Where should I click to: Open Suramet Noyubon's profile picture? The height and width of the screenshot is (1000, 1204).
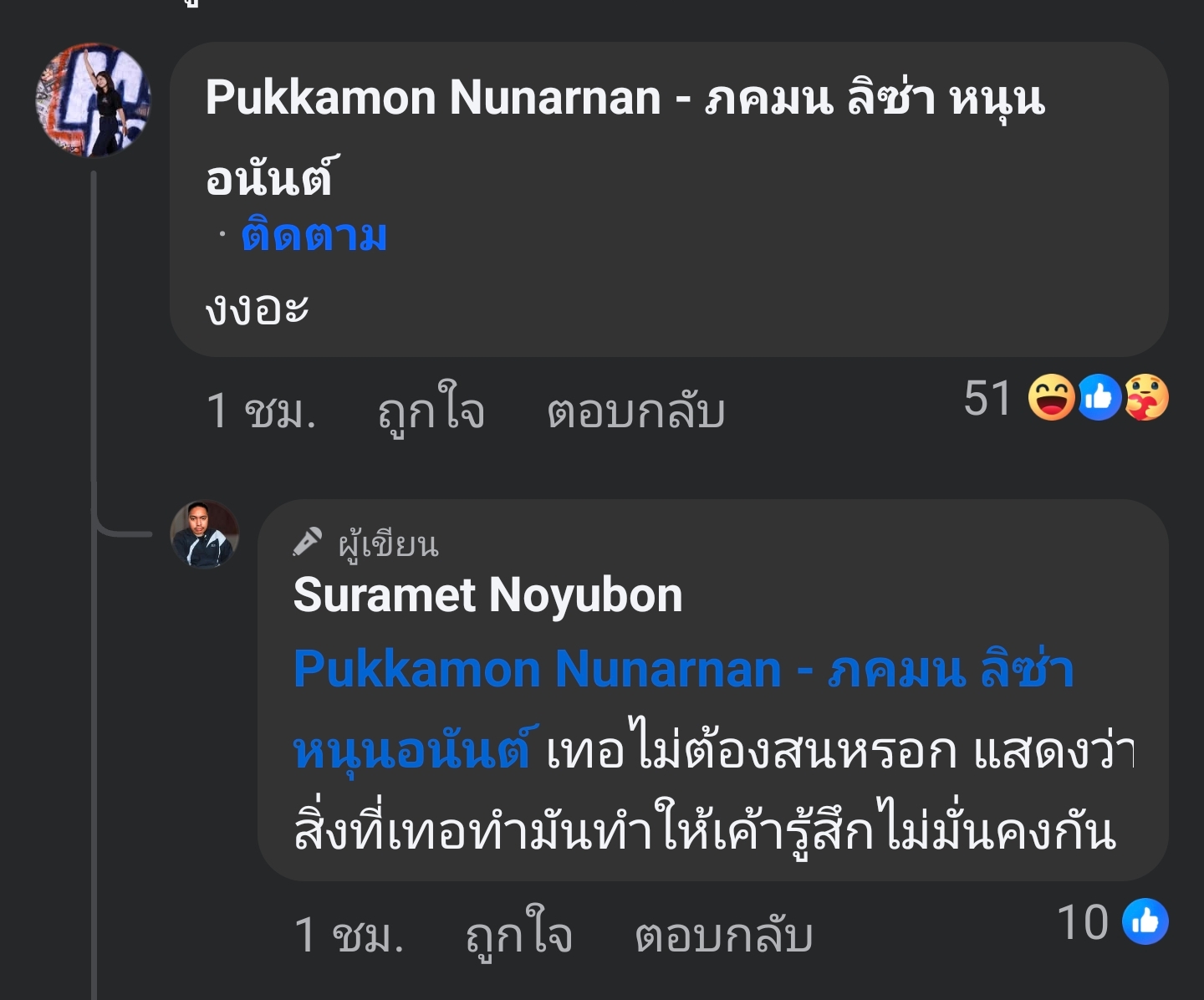pyautogui.click(x=204, y=534)
